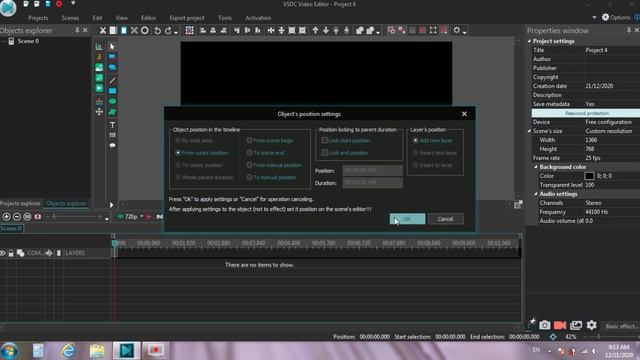Screen dimensions: 640x360
Task: Click the Password protection button
Action: pos(586,113)
